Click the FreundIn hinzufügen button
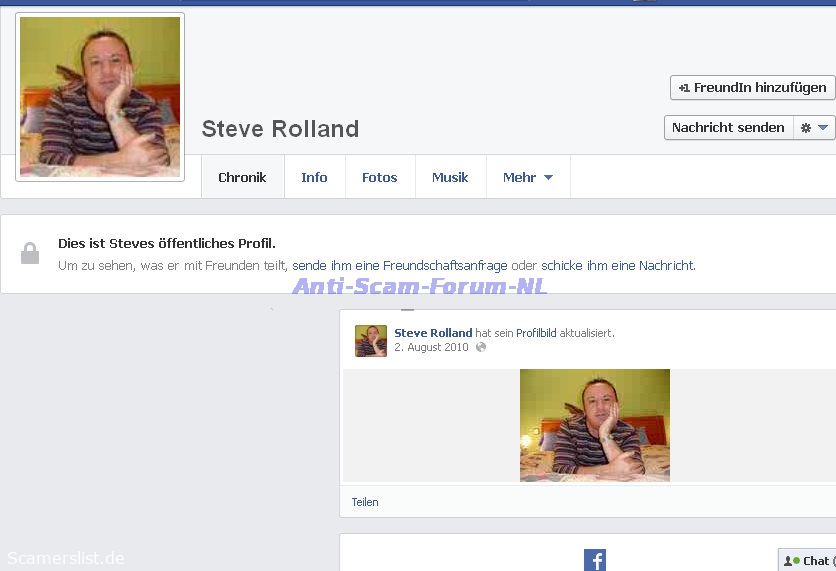This screenshot has width=836, height=571. 753,88
